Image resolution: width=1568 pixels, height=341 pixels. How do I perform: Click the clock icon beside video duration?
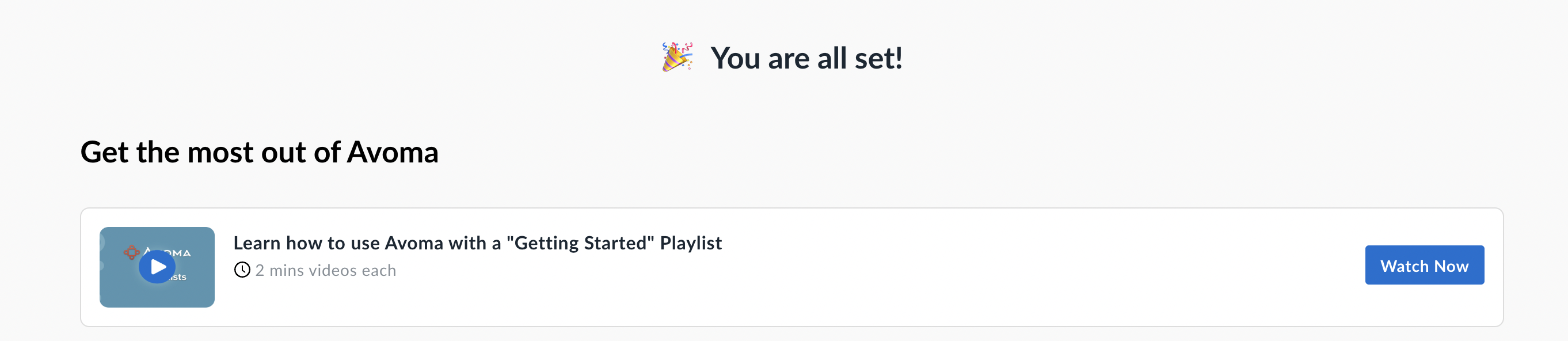pyautogui.click(x=242, y=270)
